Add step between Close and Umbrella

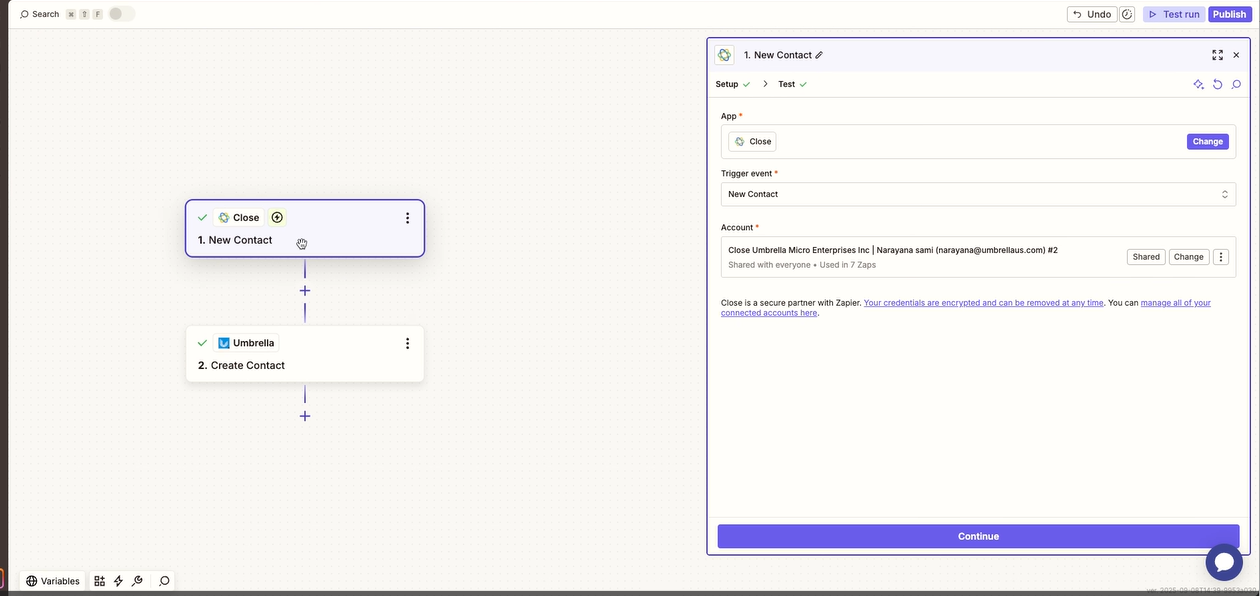click(305, 291)
